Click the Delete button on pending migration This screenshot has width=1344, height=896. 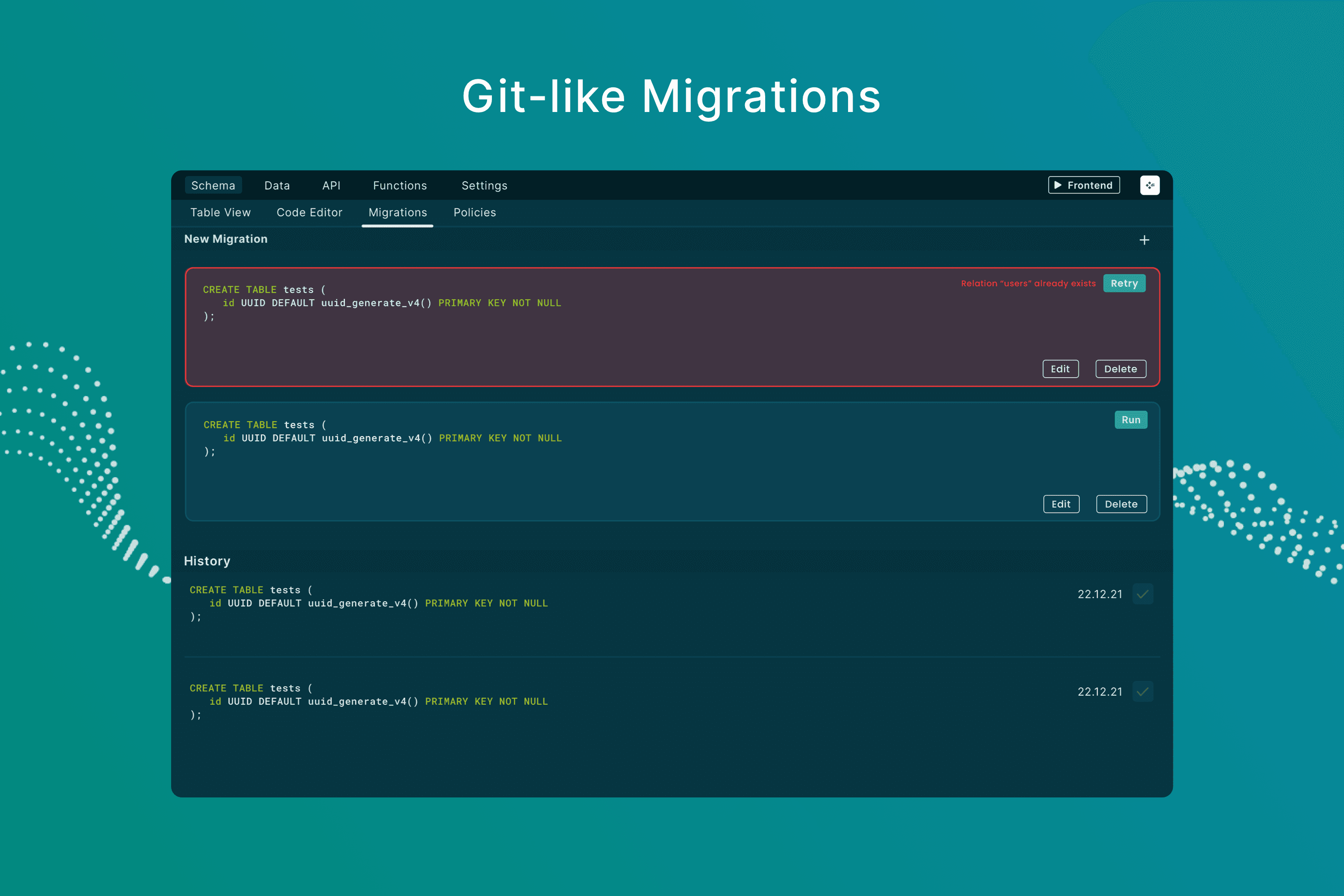[x=1120, y=504]
